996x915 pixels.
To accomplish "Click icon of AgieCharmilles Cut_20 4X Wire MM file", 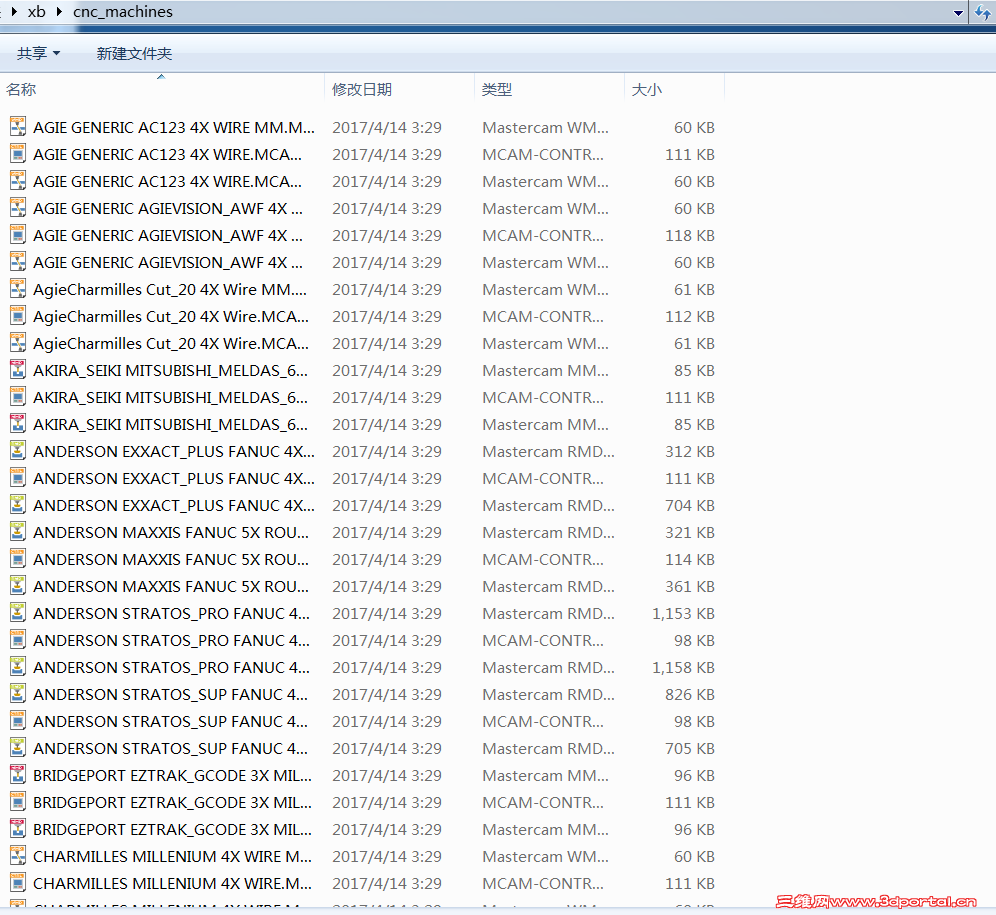I will coord(18,289).
